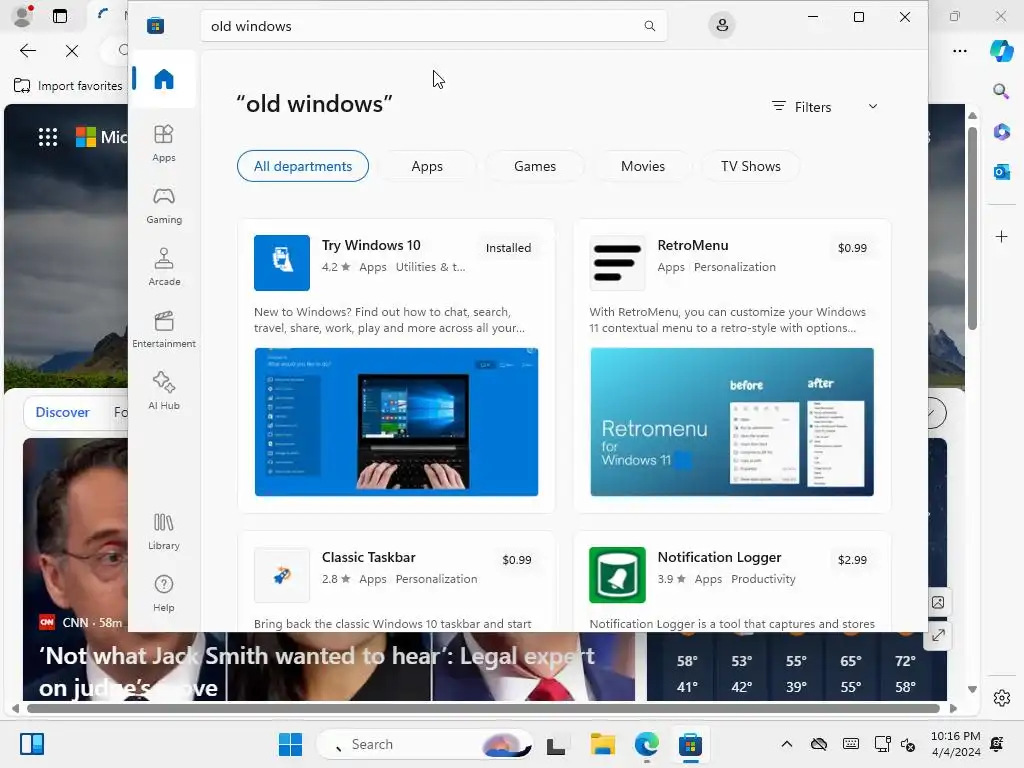Open the Try Windows 10 app title
Screen dimensions: 1024x768
pos(371,246)
